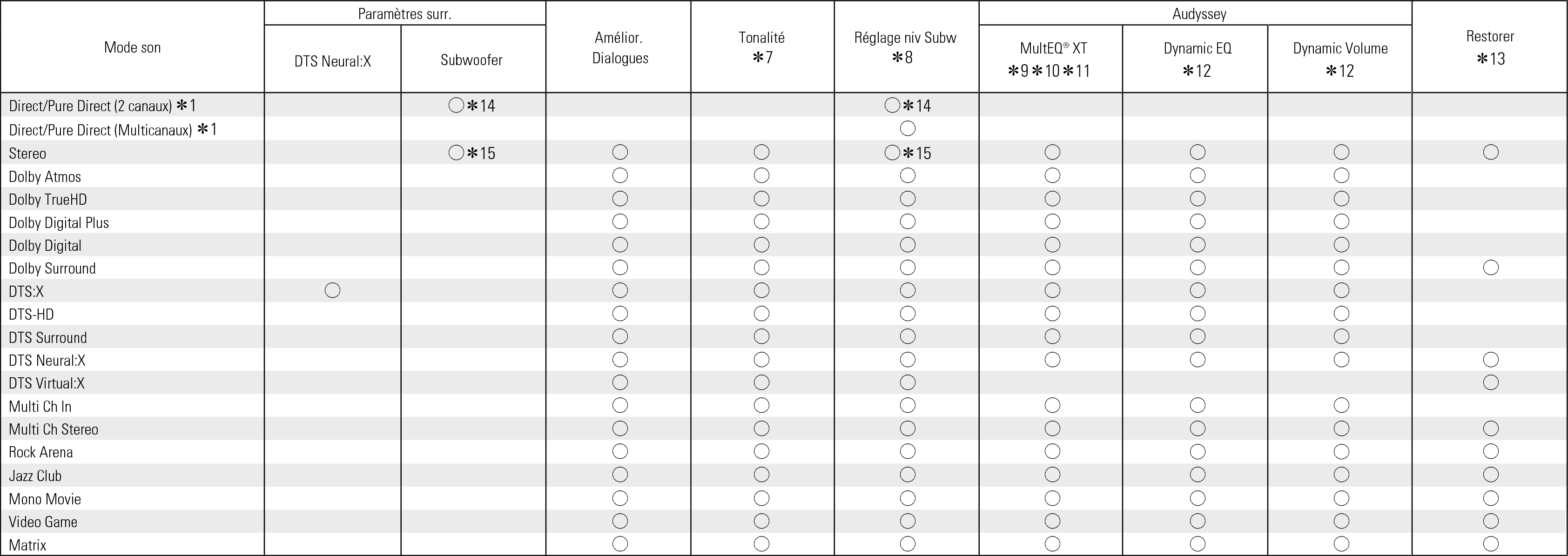
Task: Click the Dolby Surround circle in Restorer column
Action: [1491, 268]
